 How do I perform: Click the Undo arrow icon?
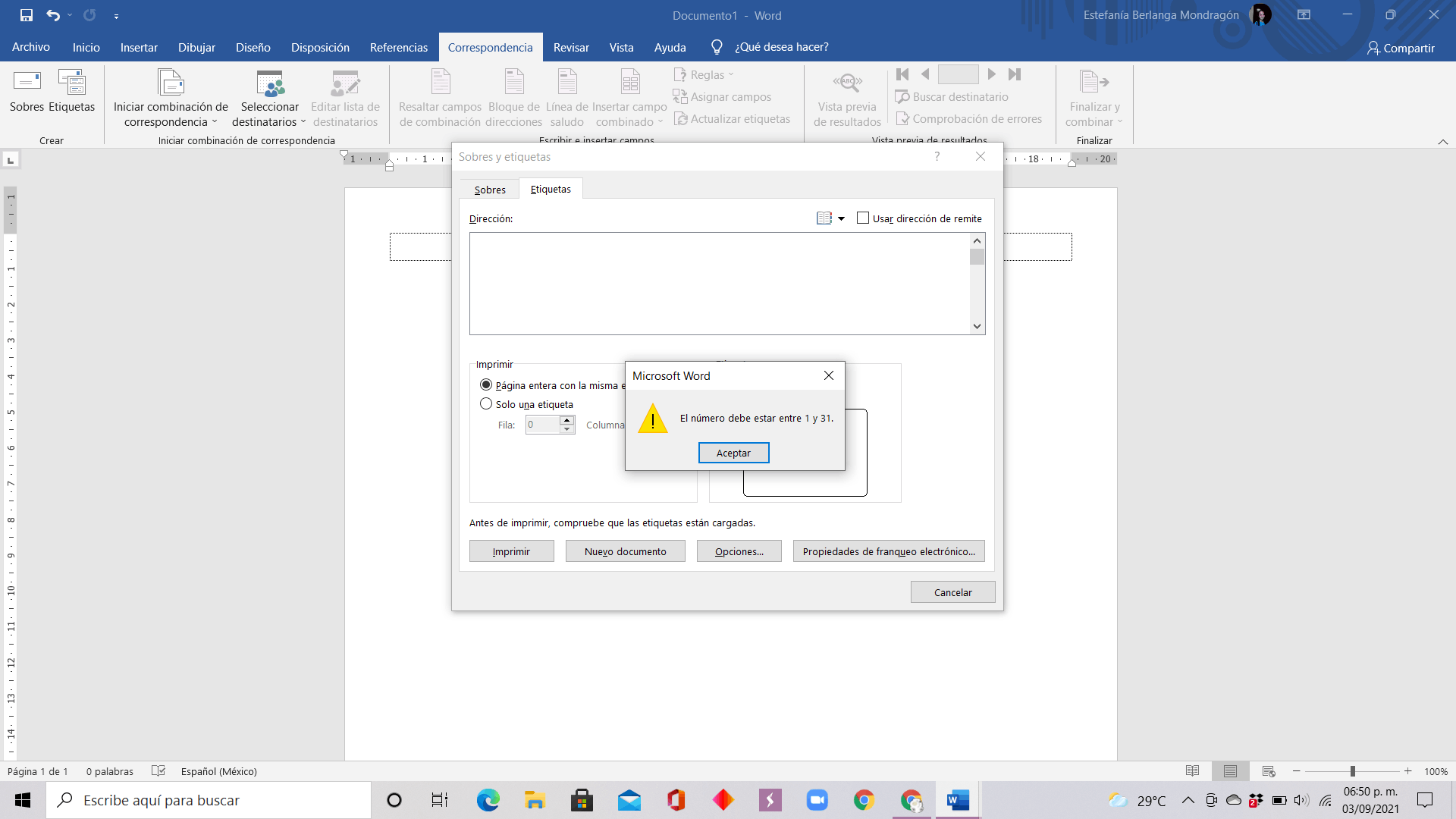[52, 15]
